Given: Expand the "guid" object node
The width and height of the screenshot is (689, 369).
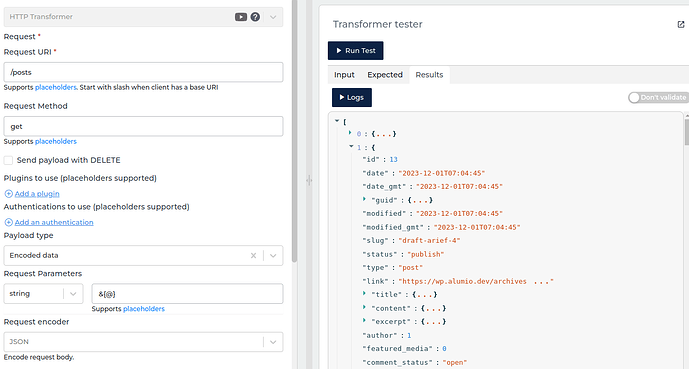Looking at the screenshot, I should tap(364, 199).
